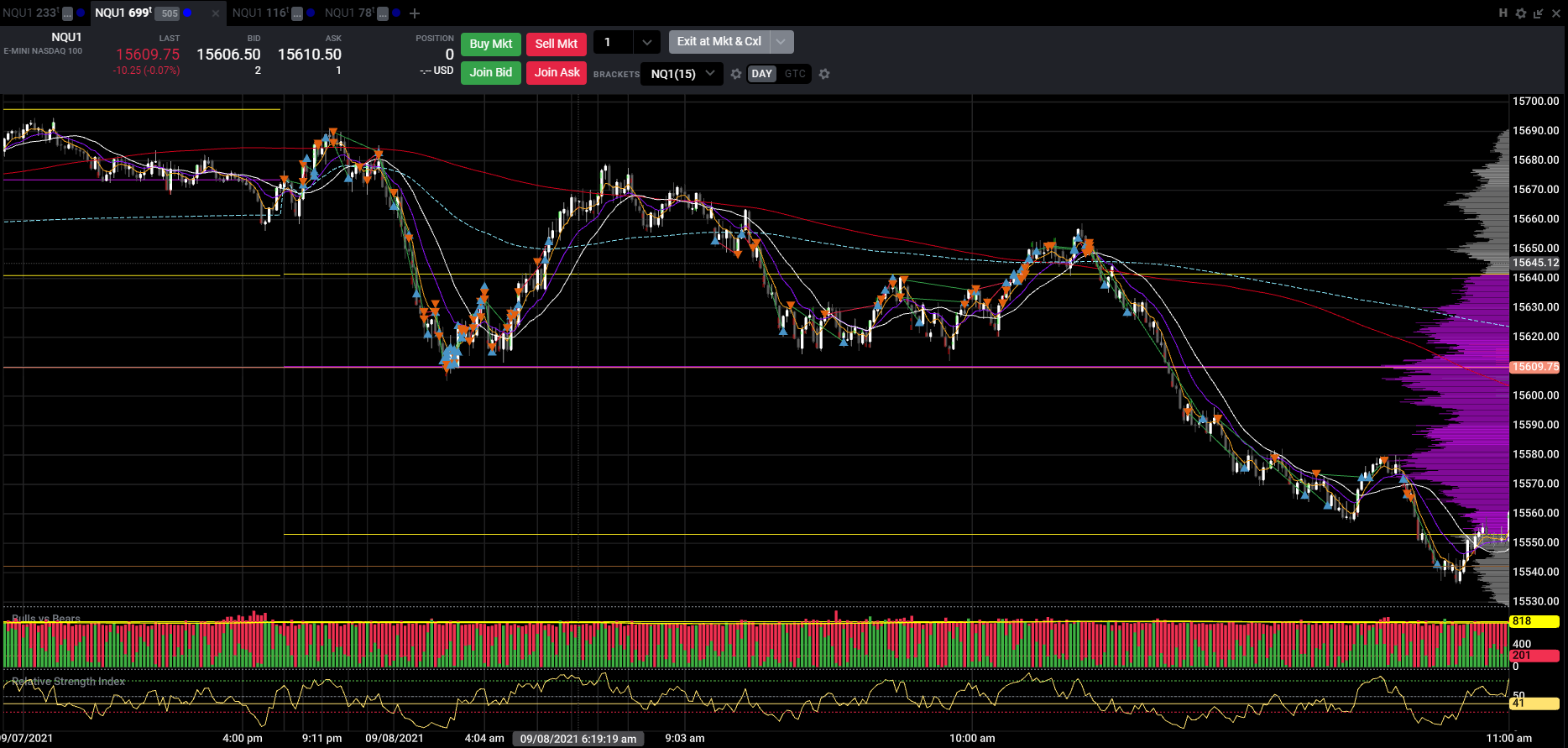Click the -10.25 (-0.07%) change text
This screenshot has width=1568, height=748.
pyautogui.click(x=146, y=71)
